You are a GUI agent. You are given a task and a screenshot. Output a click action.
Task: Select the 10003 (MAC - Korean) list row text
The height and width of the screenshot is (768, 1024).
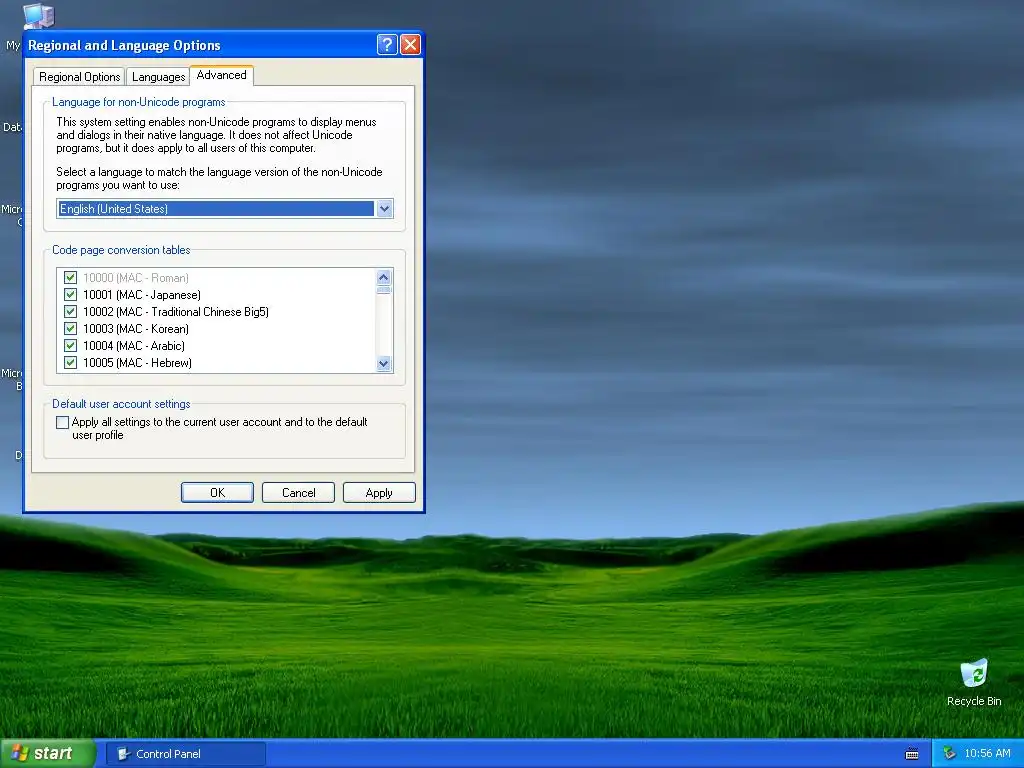click(x=136, y=328)
